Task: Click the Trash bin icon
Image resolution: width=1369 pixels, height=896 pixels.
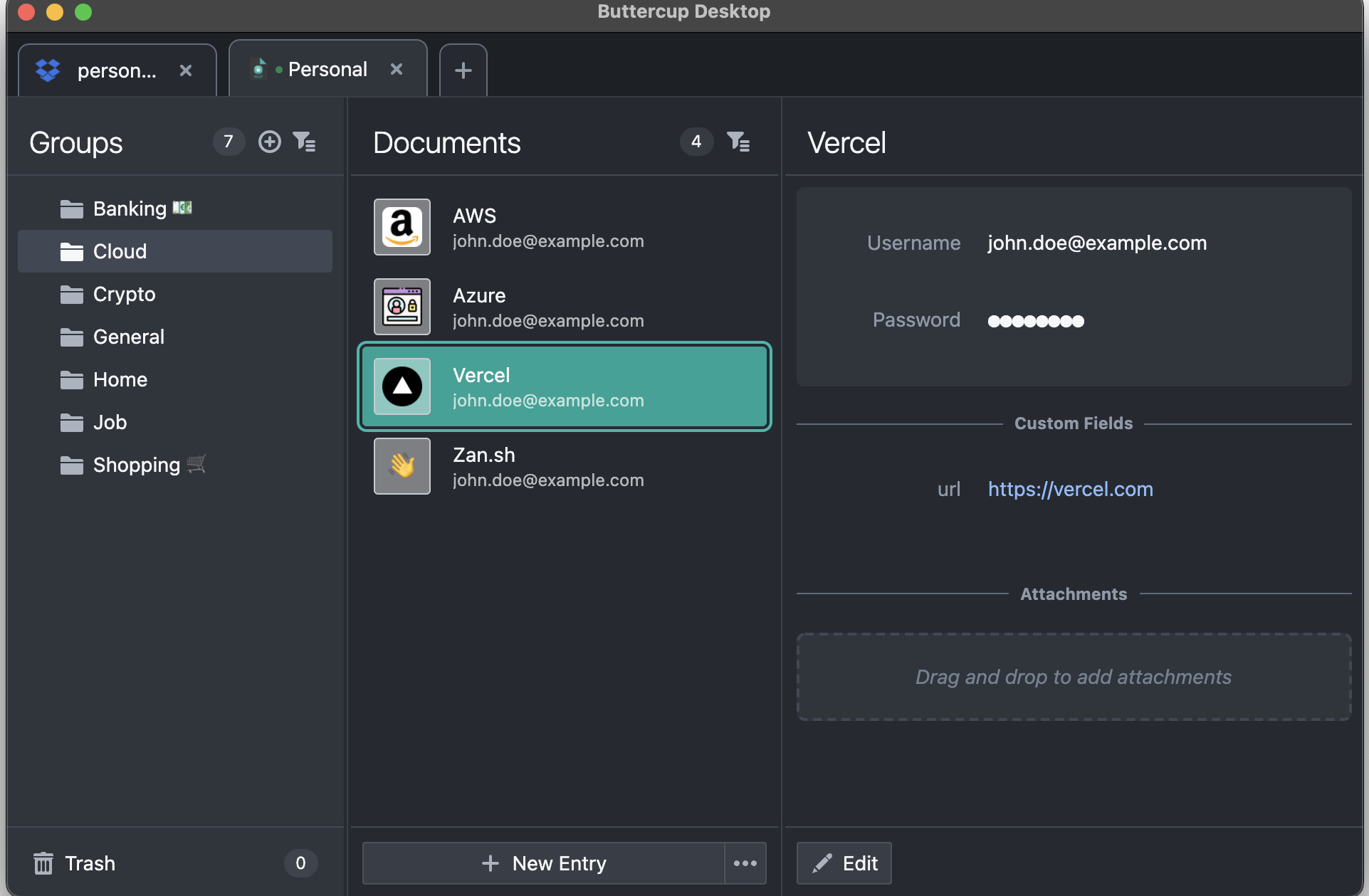Action: pos(43,863)
